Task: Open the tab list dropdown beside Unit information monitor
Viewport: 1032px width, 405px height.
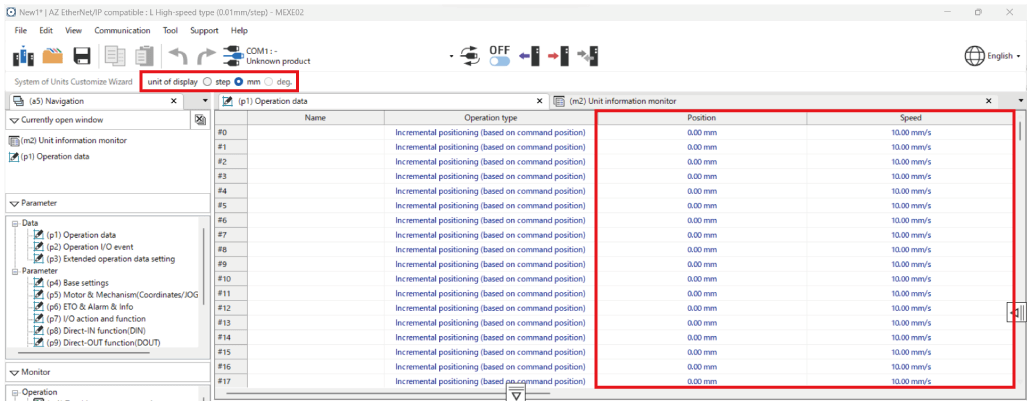Action: (x=1021, y=101)
